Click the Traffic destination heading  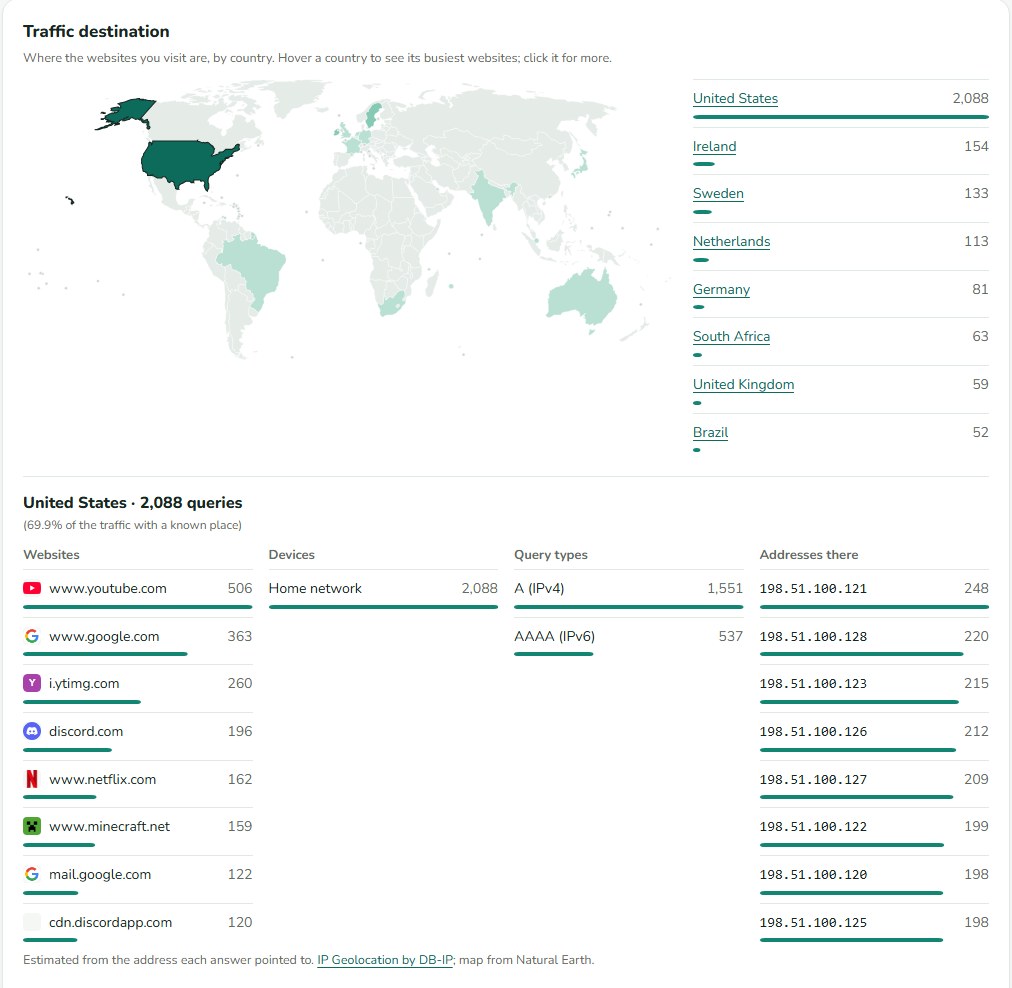tap(96, 31)
